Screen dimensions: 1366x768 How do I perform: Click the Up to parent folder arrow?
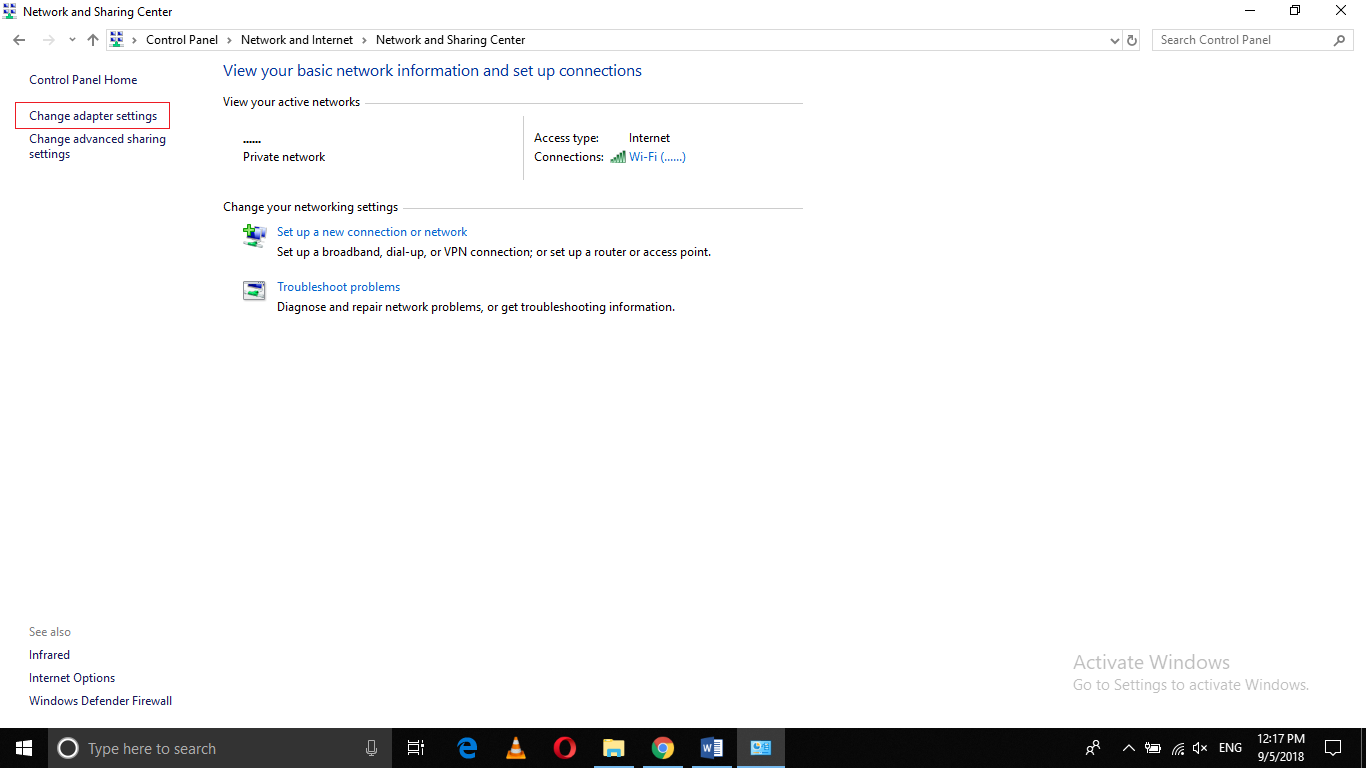click(93, 40)
